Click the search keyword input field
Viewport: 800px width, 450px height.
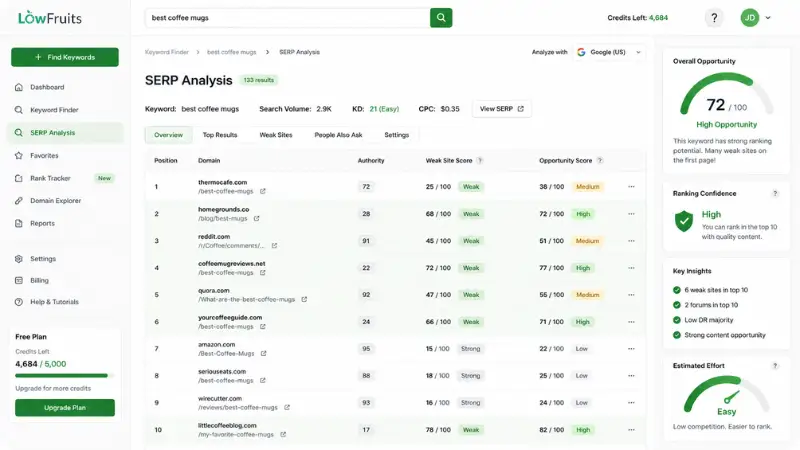[288, 18]
